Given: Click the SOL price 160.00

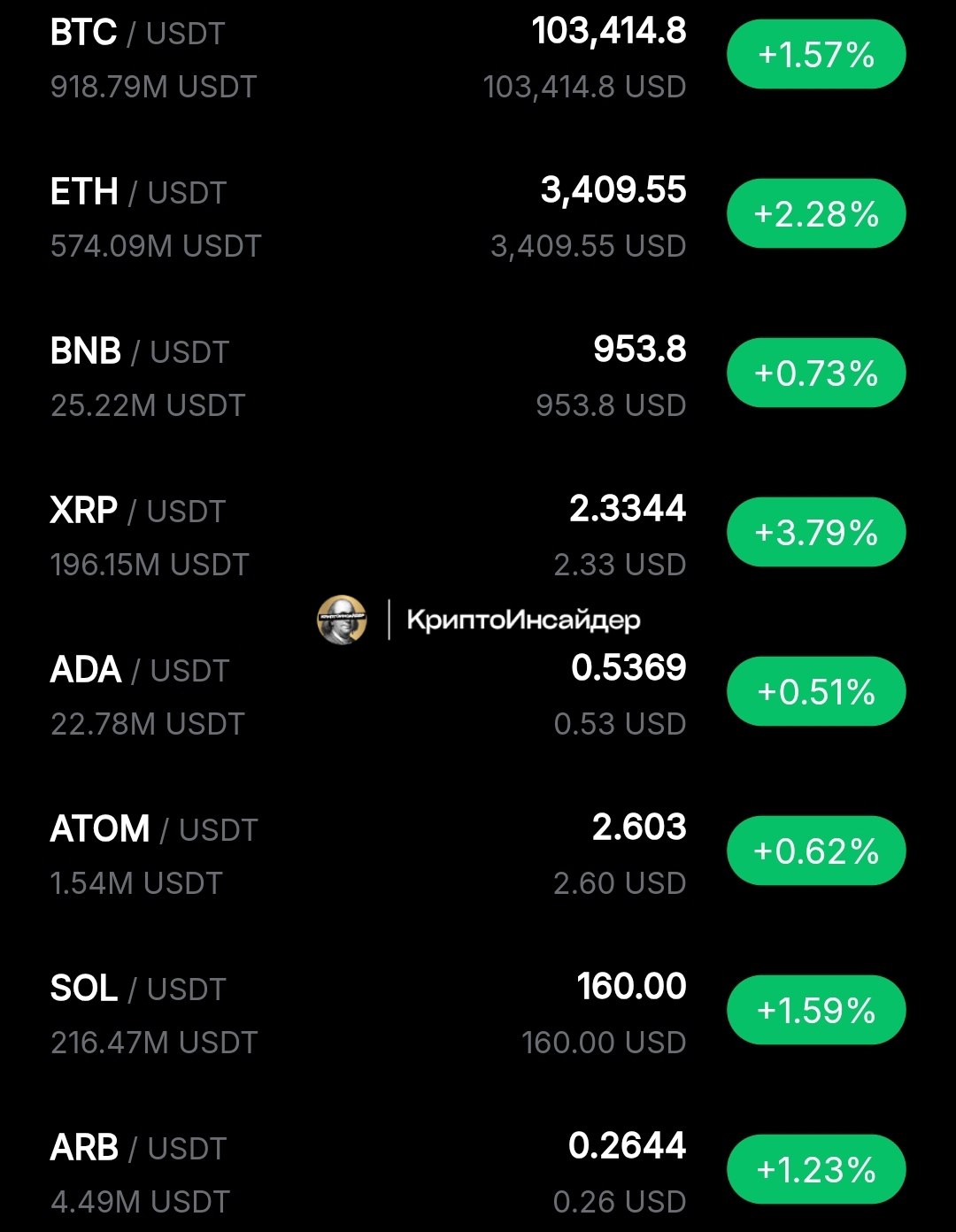Looking at the screenshot, I should [x=631, y=987].
